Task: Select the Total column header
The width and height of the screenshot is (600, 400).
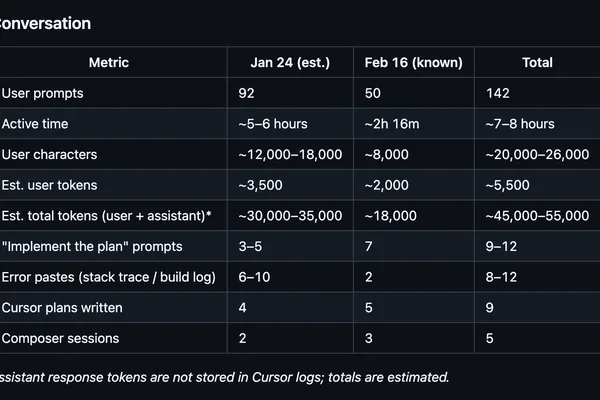Action: coord(537,62)
